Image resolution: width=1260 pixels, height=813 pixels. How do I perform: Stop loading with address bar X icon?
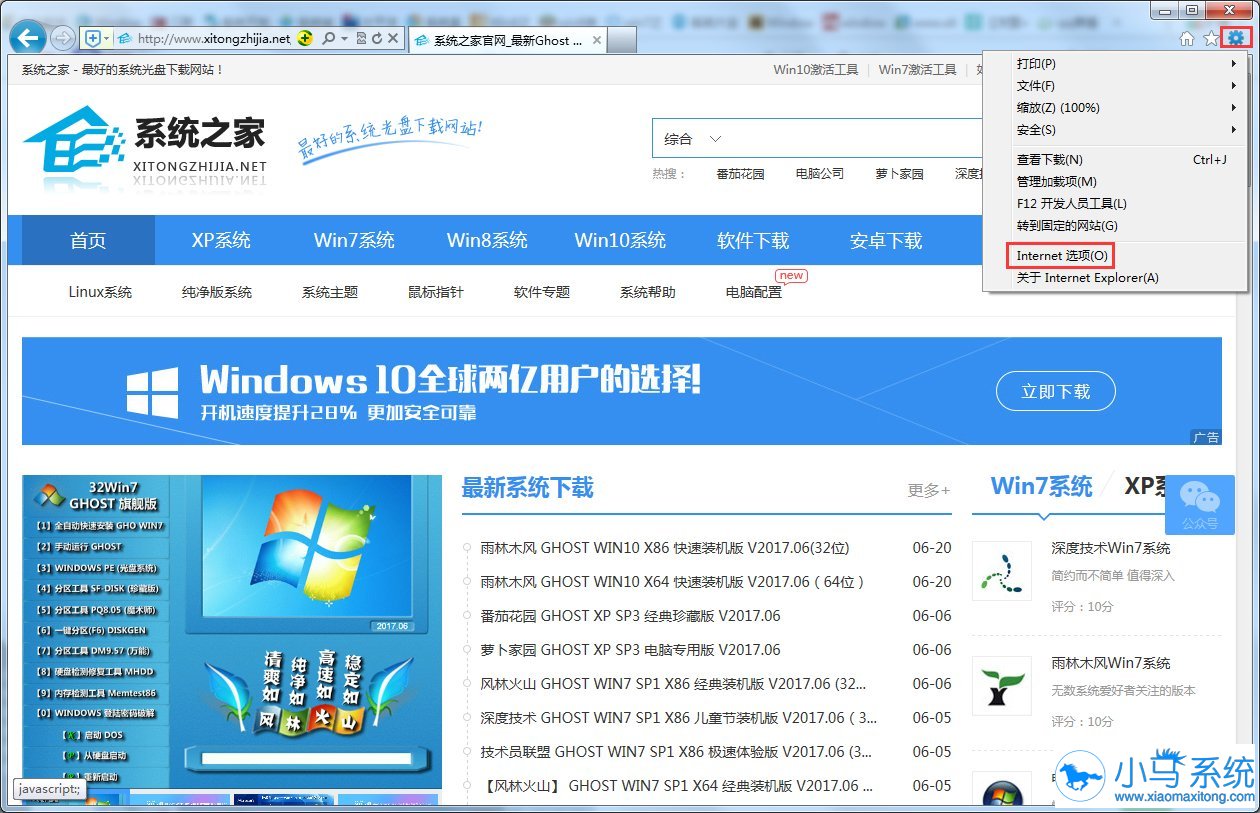(393, 38)
